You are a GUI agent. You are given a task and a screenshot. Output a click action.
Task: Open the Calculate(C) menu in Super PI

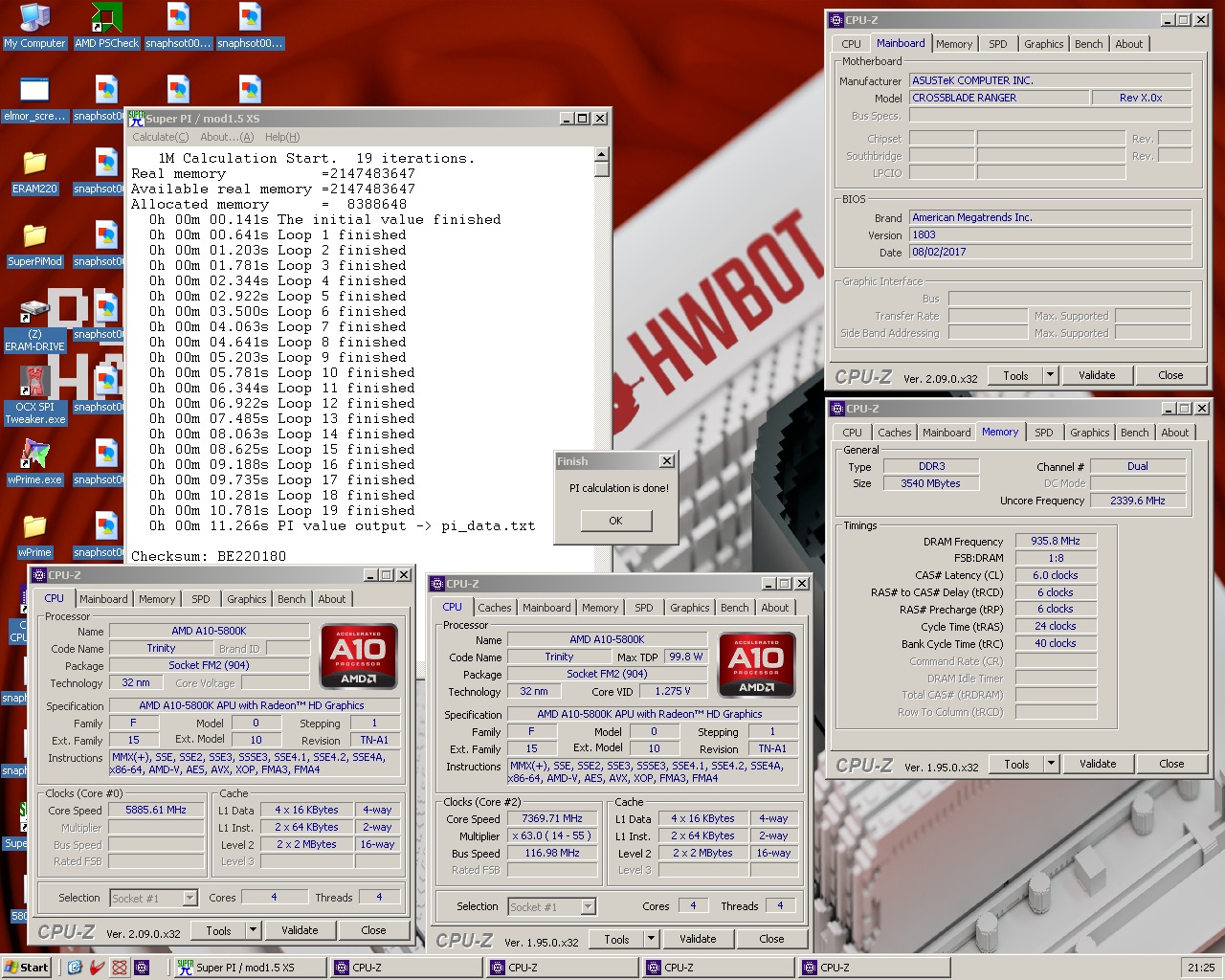coord(160,137)
